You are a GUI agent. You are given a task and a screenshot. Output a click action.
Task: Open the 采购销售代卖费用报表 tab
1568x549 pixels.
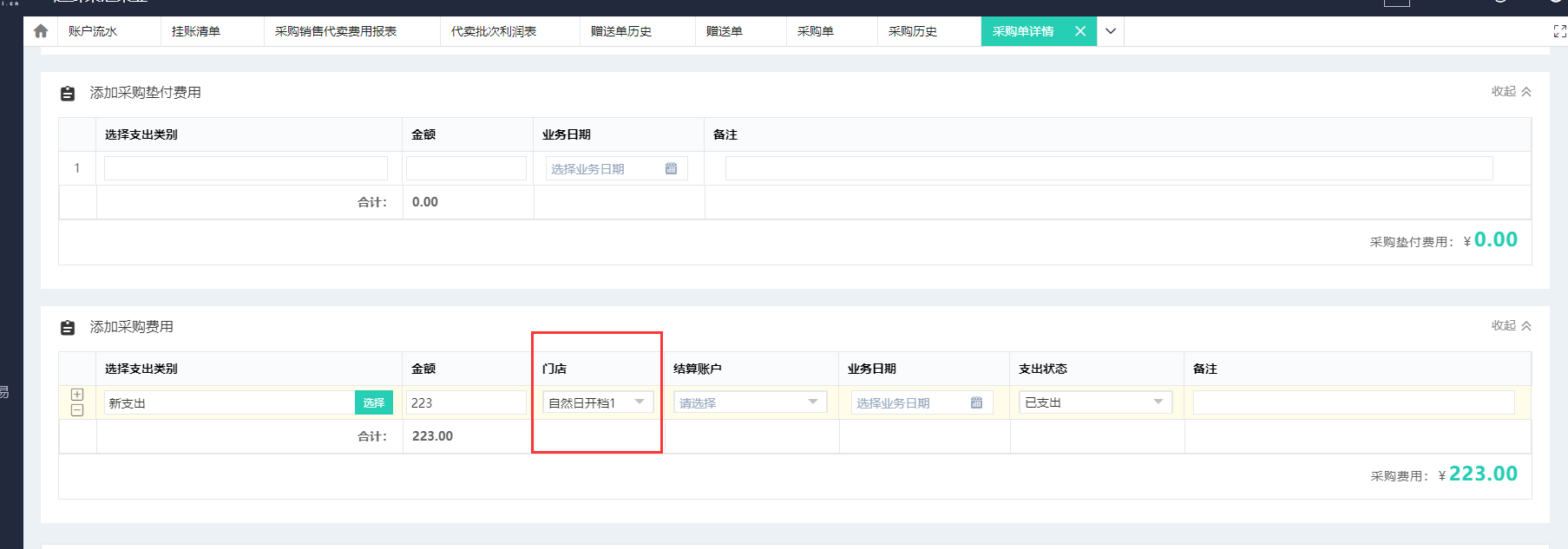click(x=336, y=31)
